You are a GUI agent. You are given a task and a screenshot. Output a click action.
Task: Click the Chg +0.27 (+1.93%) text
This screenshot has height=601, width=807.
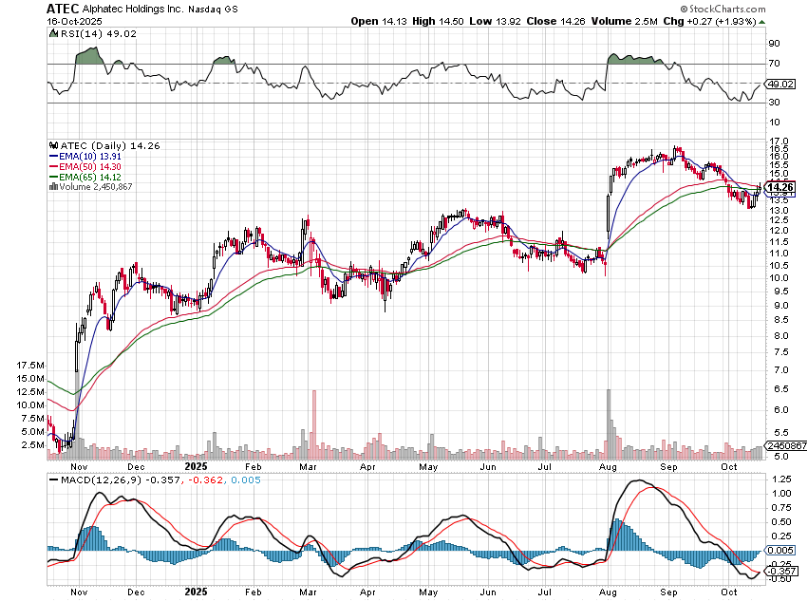click(709, 21)
